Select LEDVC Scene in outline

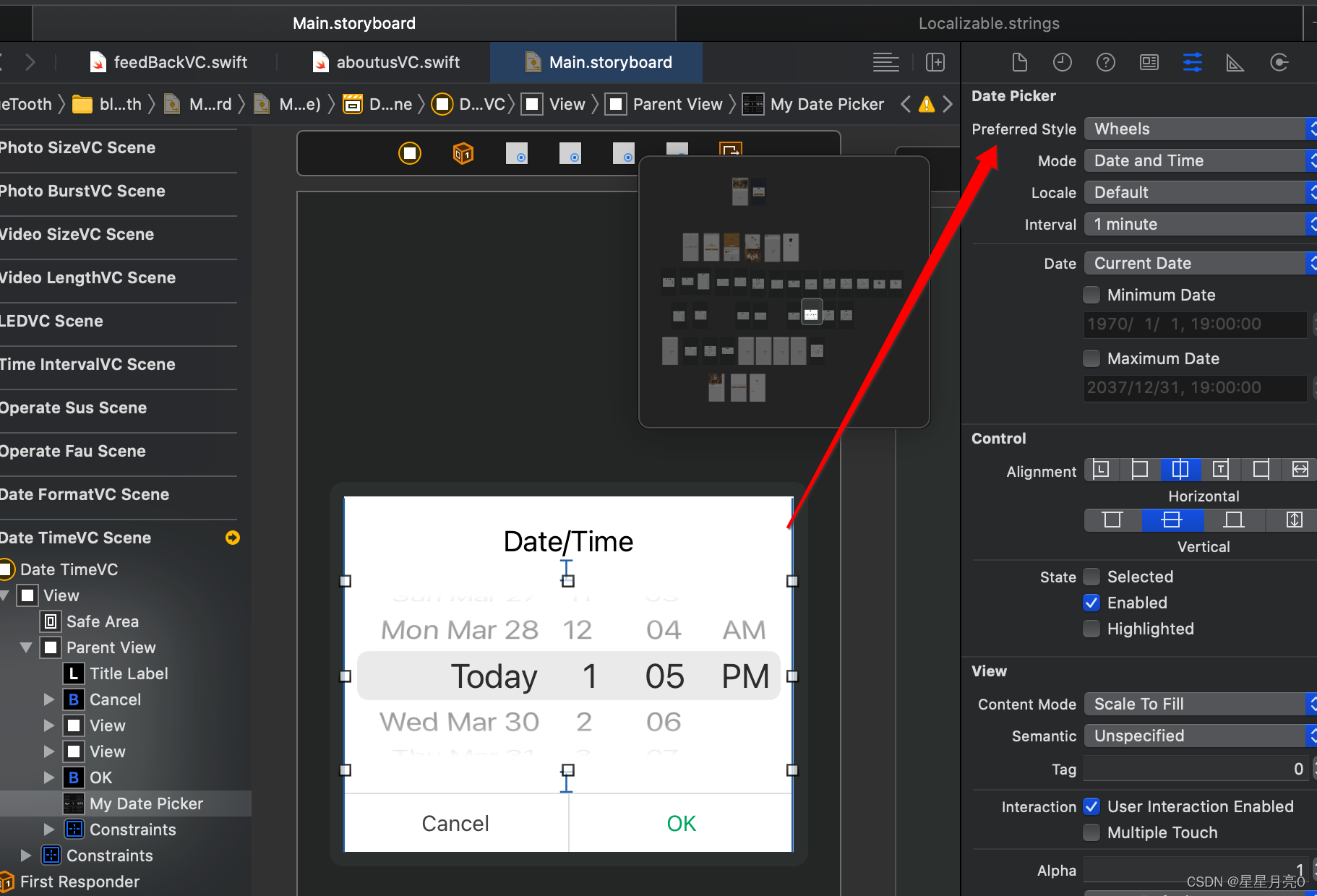click(x=52, y=321)
